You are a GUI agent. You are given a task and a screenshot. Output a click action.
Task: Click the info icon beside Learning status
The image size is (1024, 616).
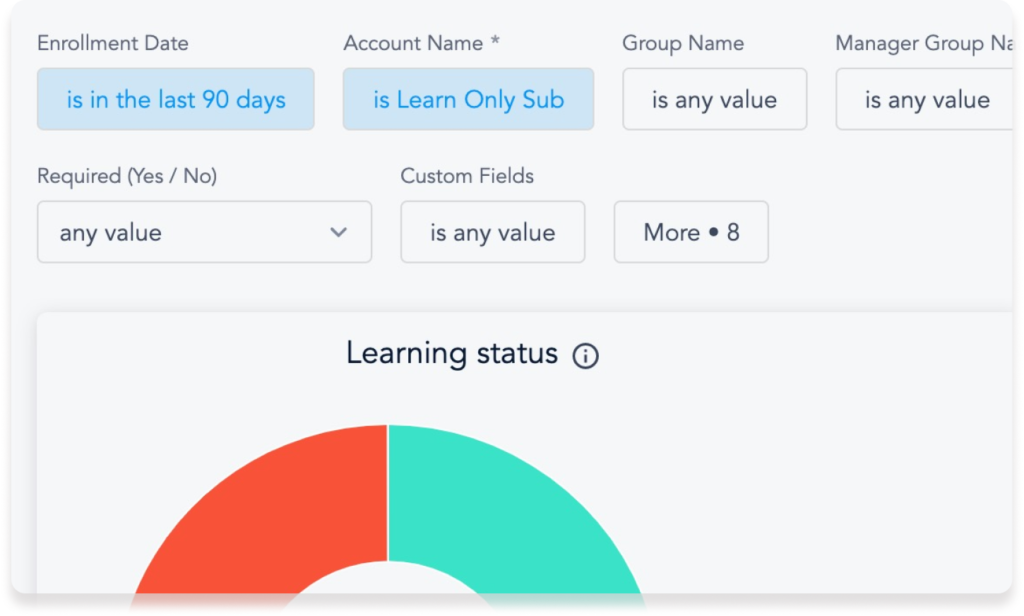pos(585,356)
